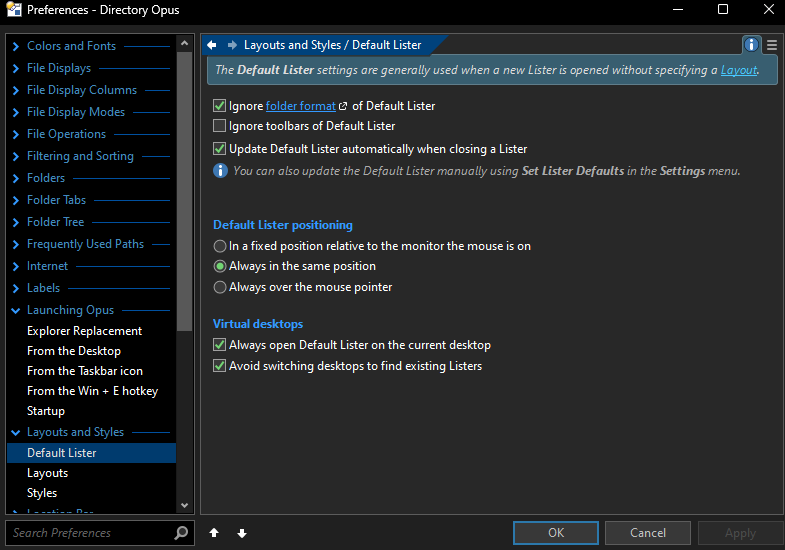785x550 pixels.
Task: Expand the Folders category
Action: click(x=16, y=178)
